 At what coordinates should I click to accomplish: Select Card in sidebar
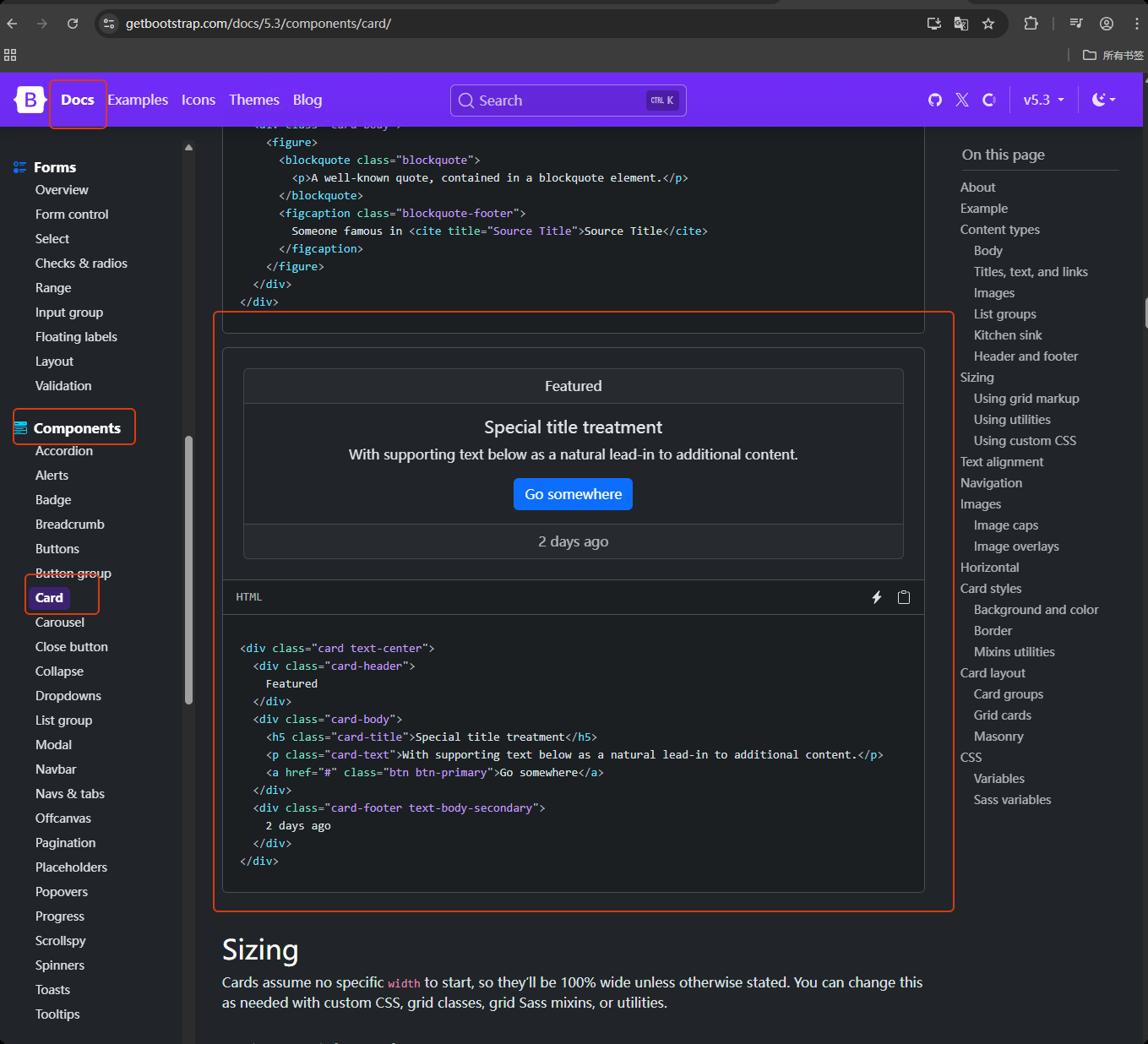pyautogui.click(x=49, y=598)
